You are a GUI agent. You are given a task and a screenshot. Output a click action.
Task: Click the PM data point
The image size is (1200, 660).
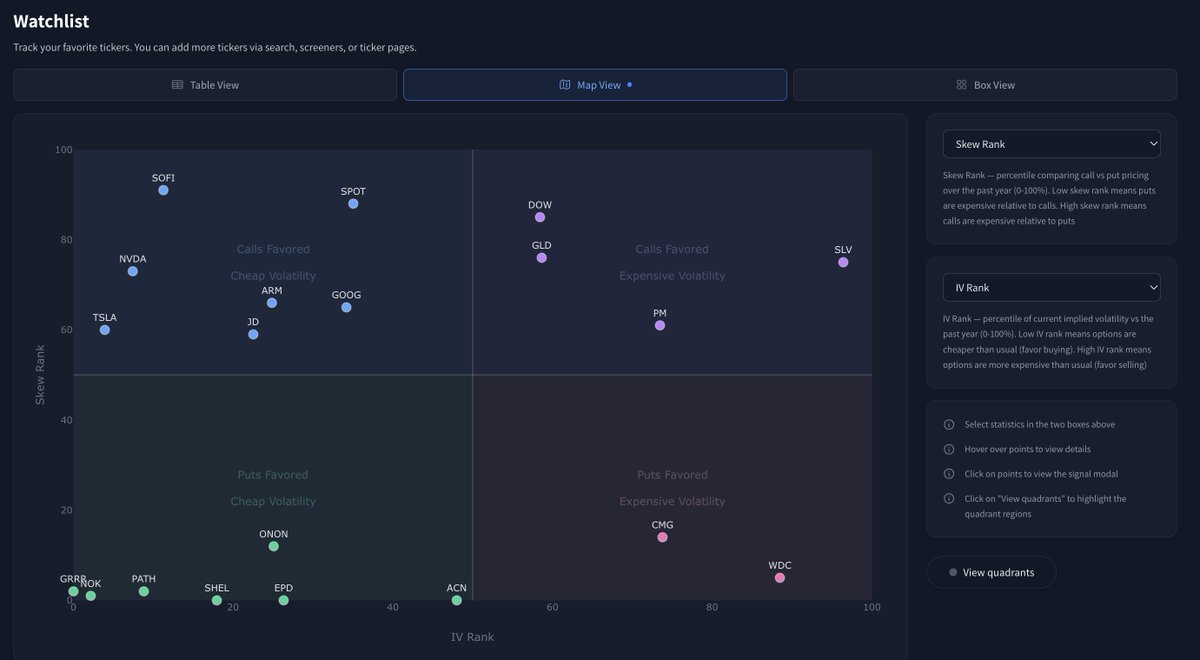click(x=660, y=325)
